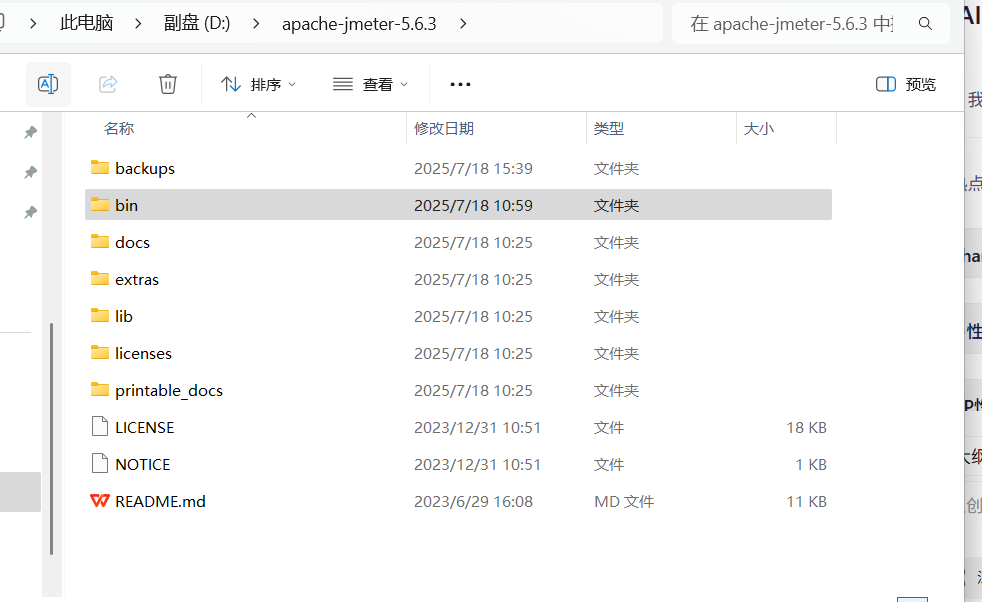Click the middle pin icon in the sidebar
Screen dimensions: 982x602
click(30, 172)
